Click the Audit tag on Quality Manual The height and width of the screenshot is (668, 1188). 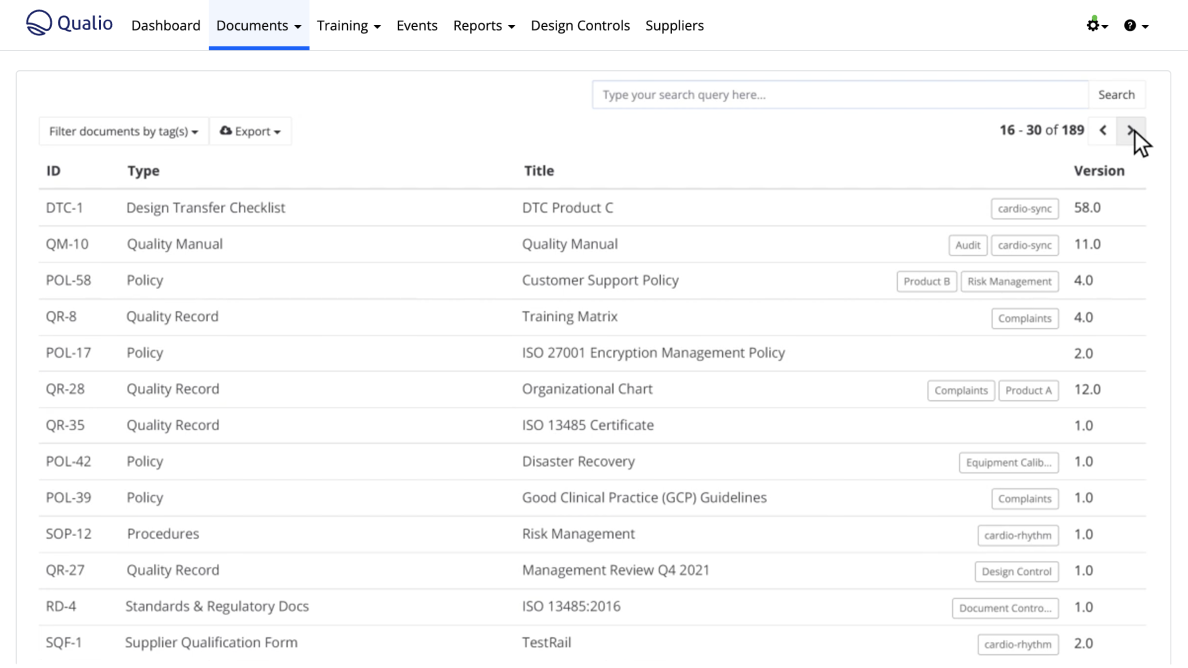point(967,245)
